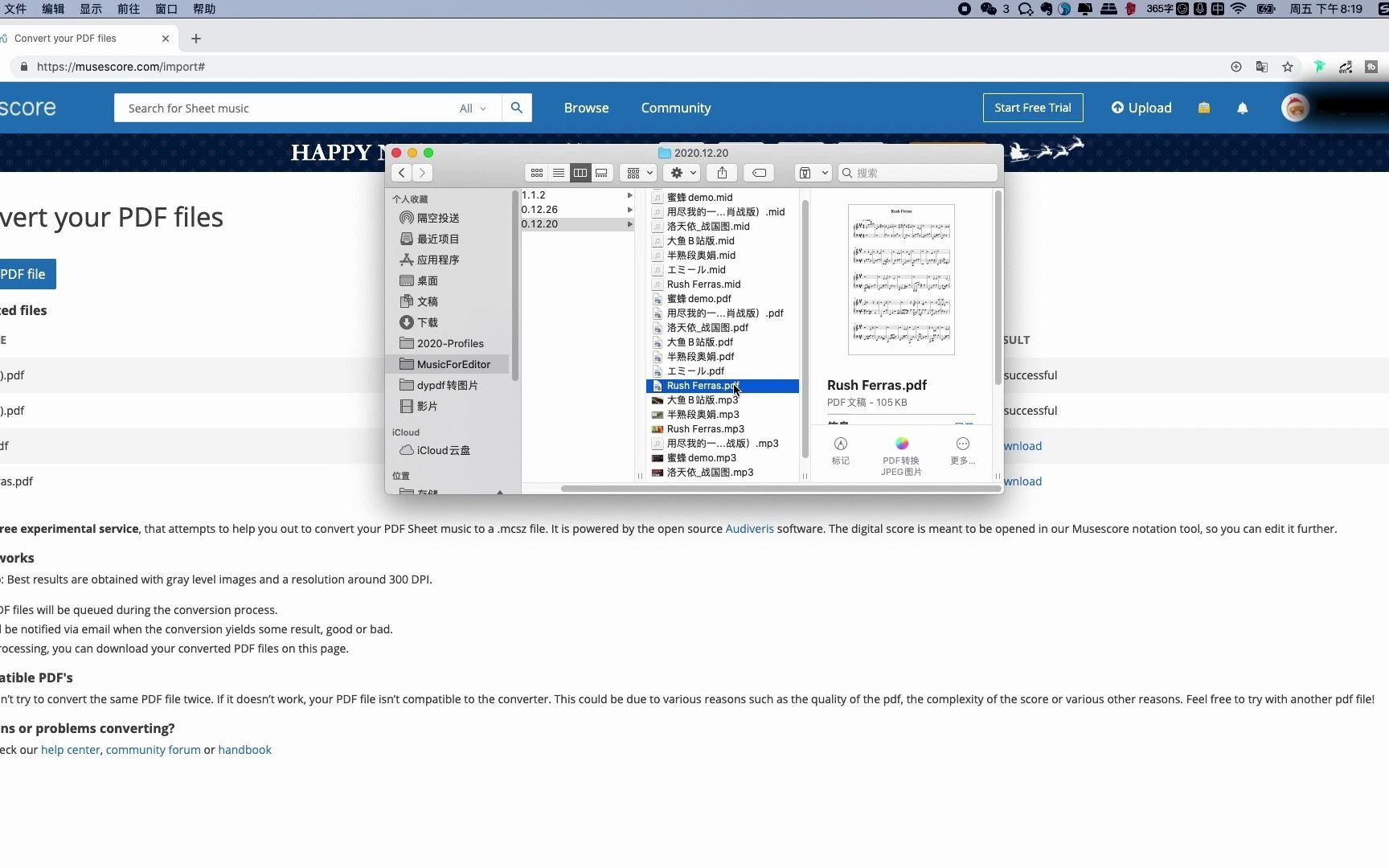Open the community forum link
1389x868 pixels.
pyautogui.click(x=153, y=750)
